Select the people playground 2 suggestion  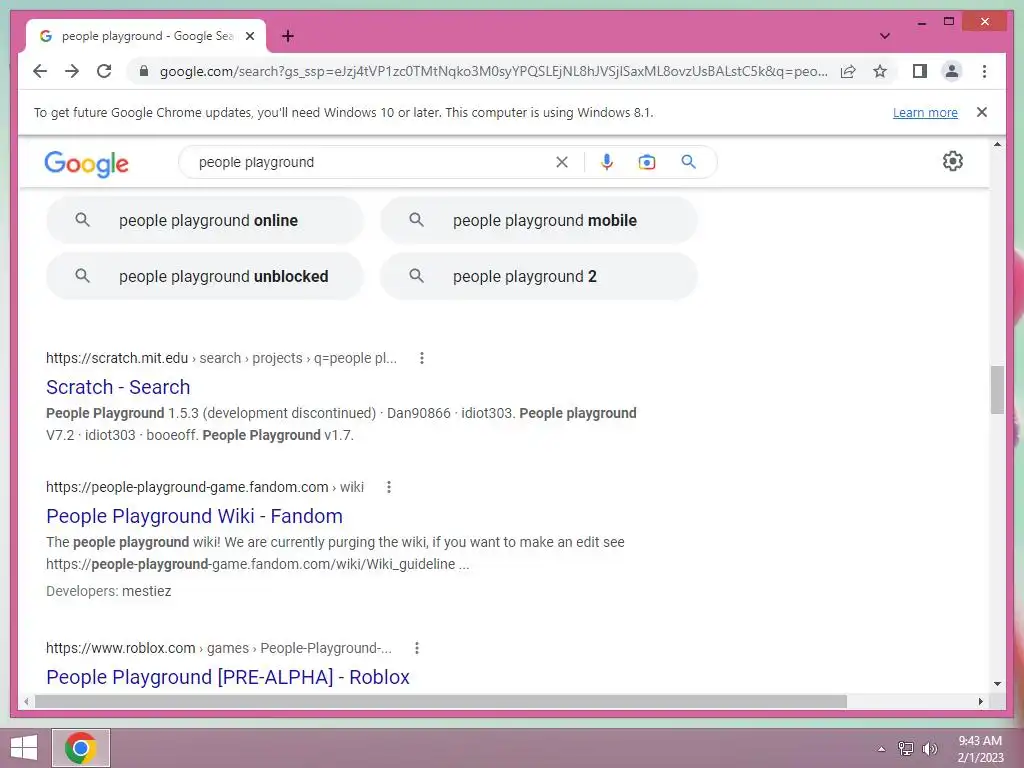click(539, 276)
